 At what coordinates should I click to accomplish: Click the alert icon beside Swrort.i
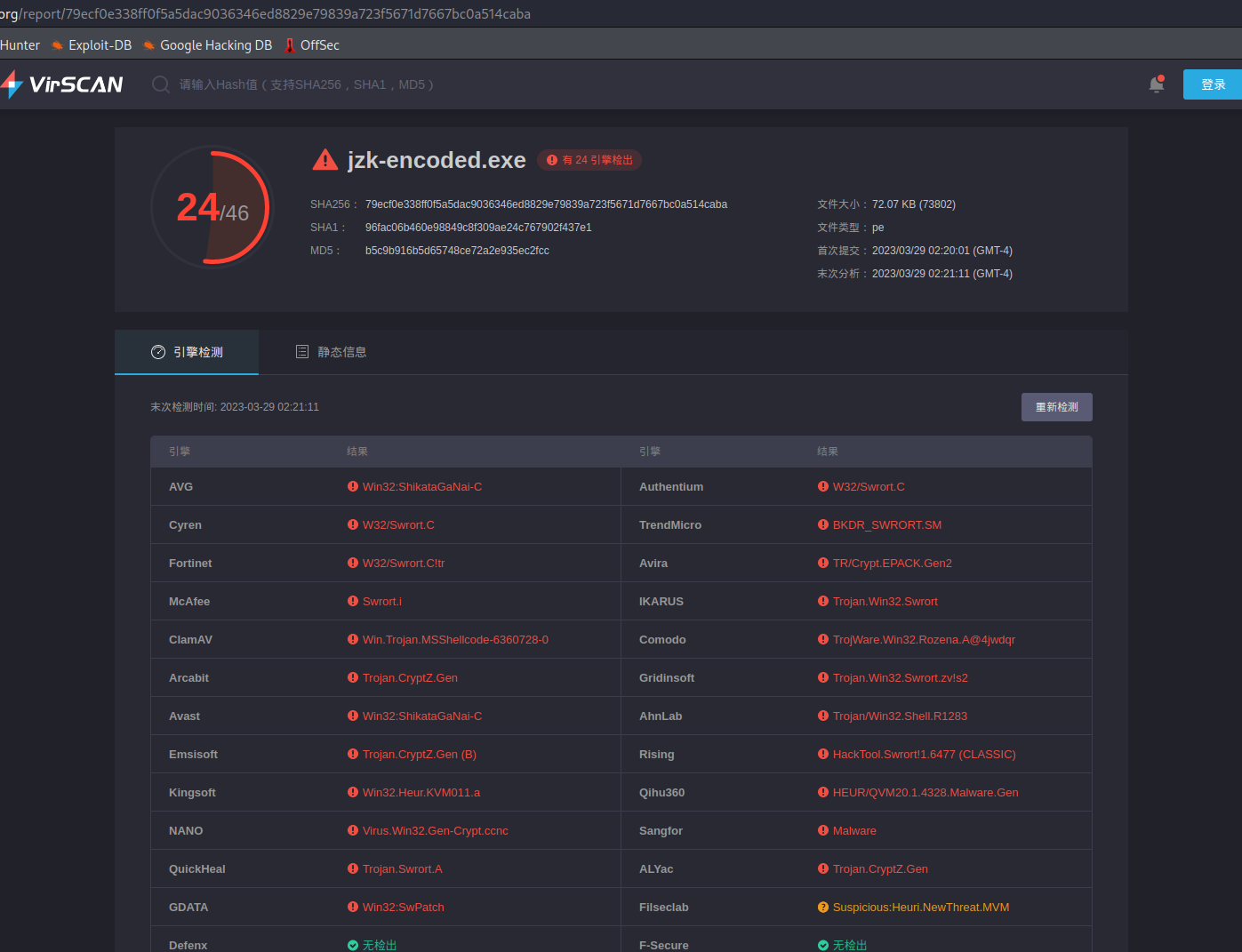[353, 601]
